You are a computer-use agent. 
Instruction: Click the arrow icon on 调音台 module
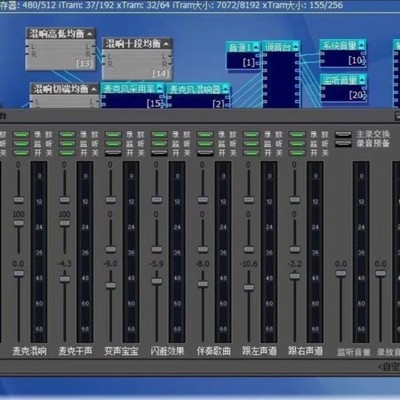pyautogui.click(x=296, y=47)
